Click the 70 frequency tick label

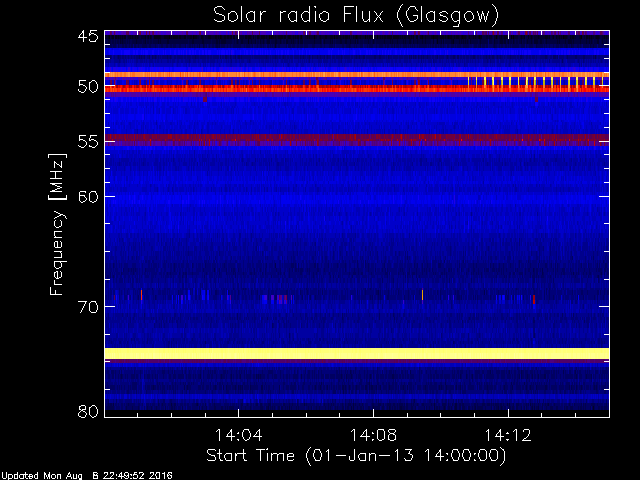coord(88,307)
